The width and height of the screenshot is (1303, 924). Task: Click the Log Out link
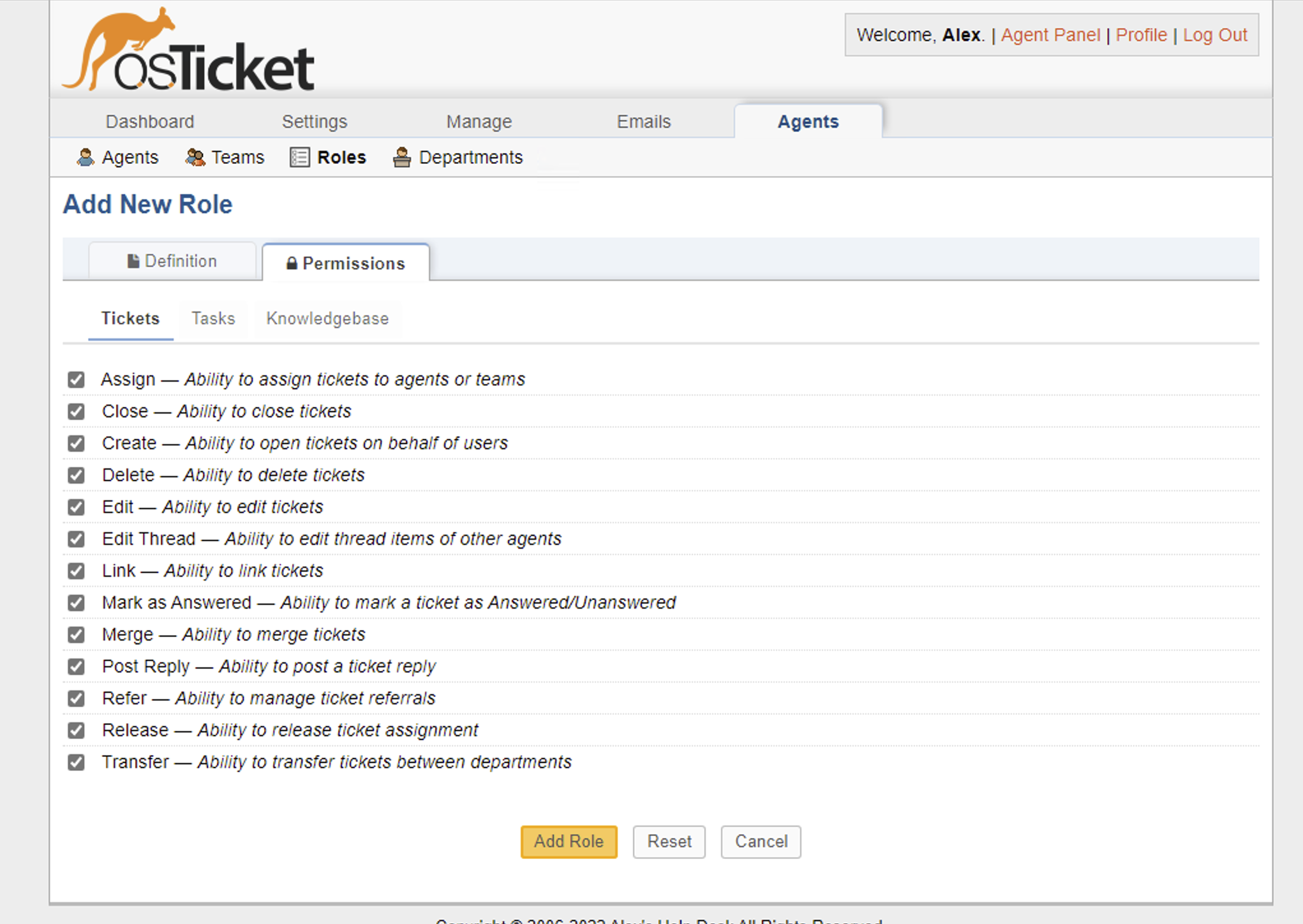click(x=1214, y=35)
